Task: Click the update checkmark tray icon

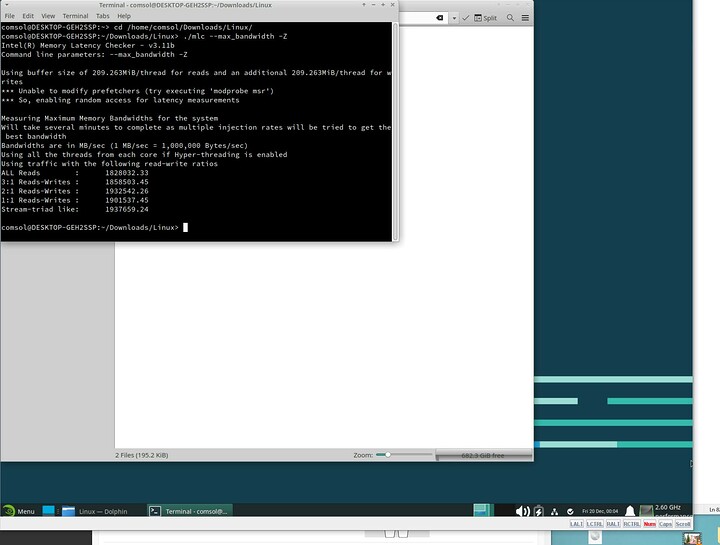Action: [570, 511]
